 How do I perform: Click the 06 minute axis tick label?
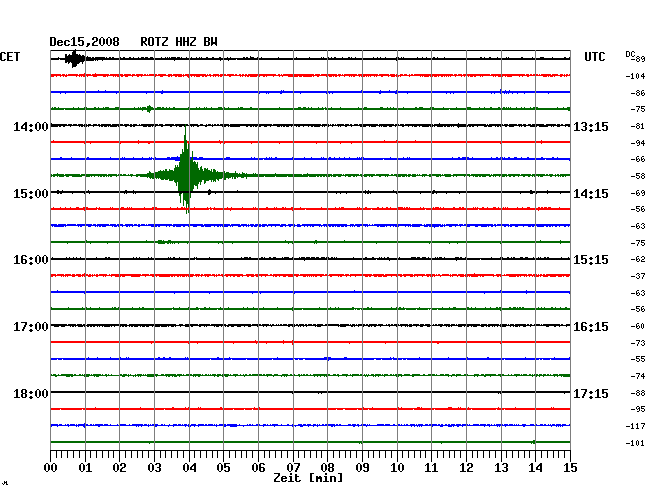(x=258, y=468)
